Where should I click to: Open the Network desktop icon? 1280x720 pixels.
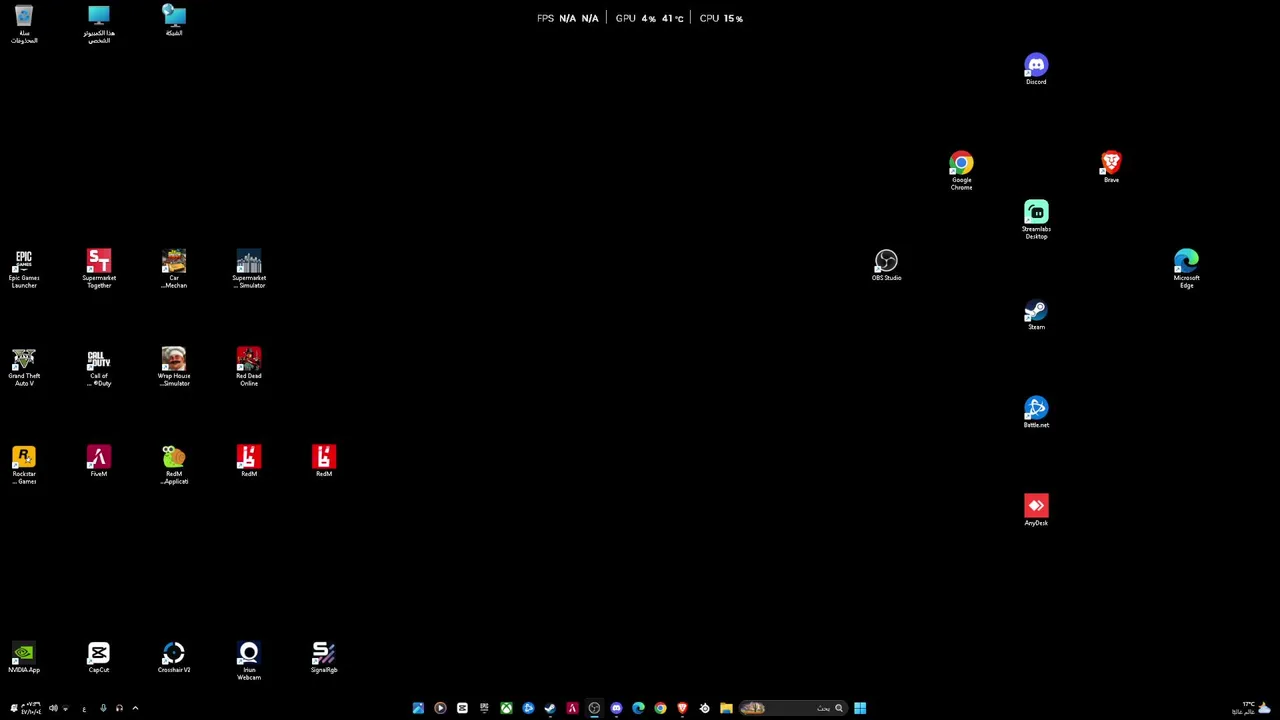(174, 21)
